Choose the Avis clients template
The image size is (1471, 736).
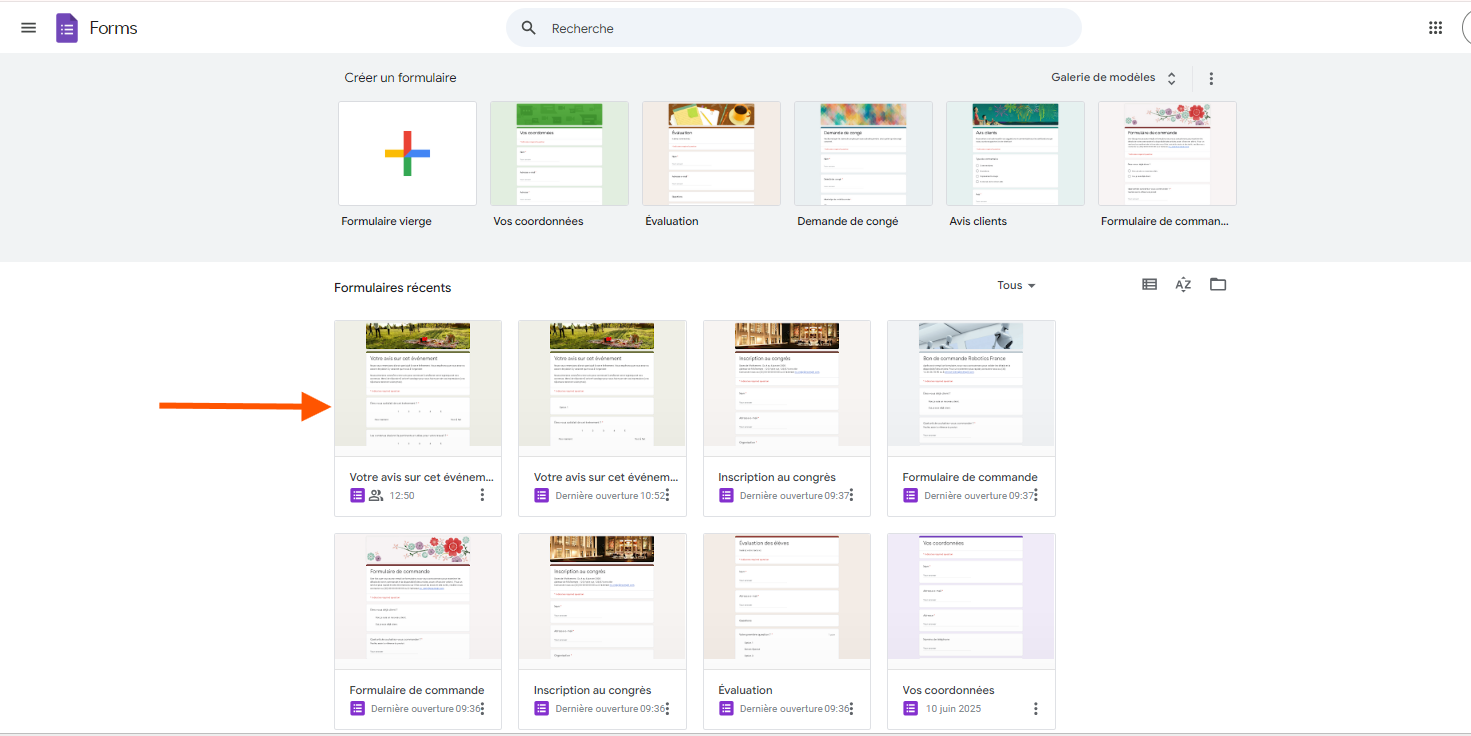pyautogui.click(x=1014, y=154)
